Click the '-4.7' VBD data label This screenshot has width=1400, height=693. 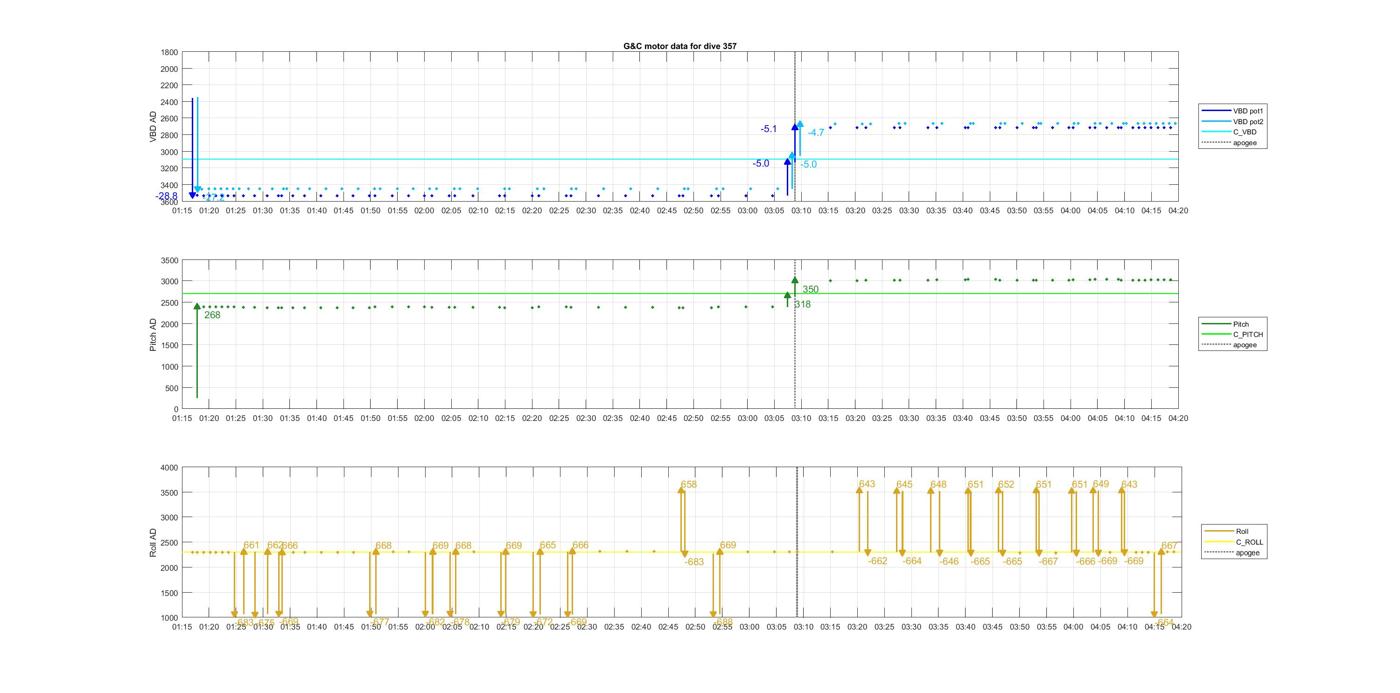pyautogui.click(x=816, y=133)
